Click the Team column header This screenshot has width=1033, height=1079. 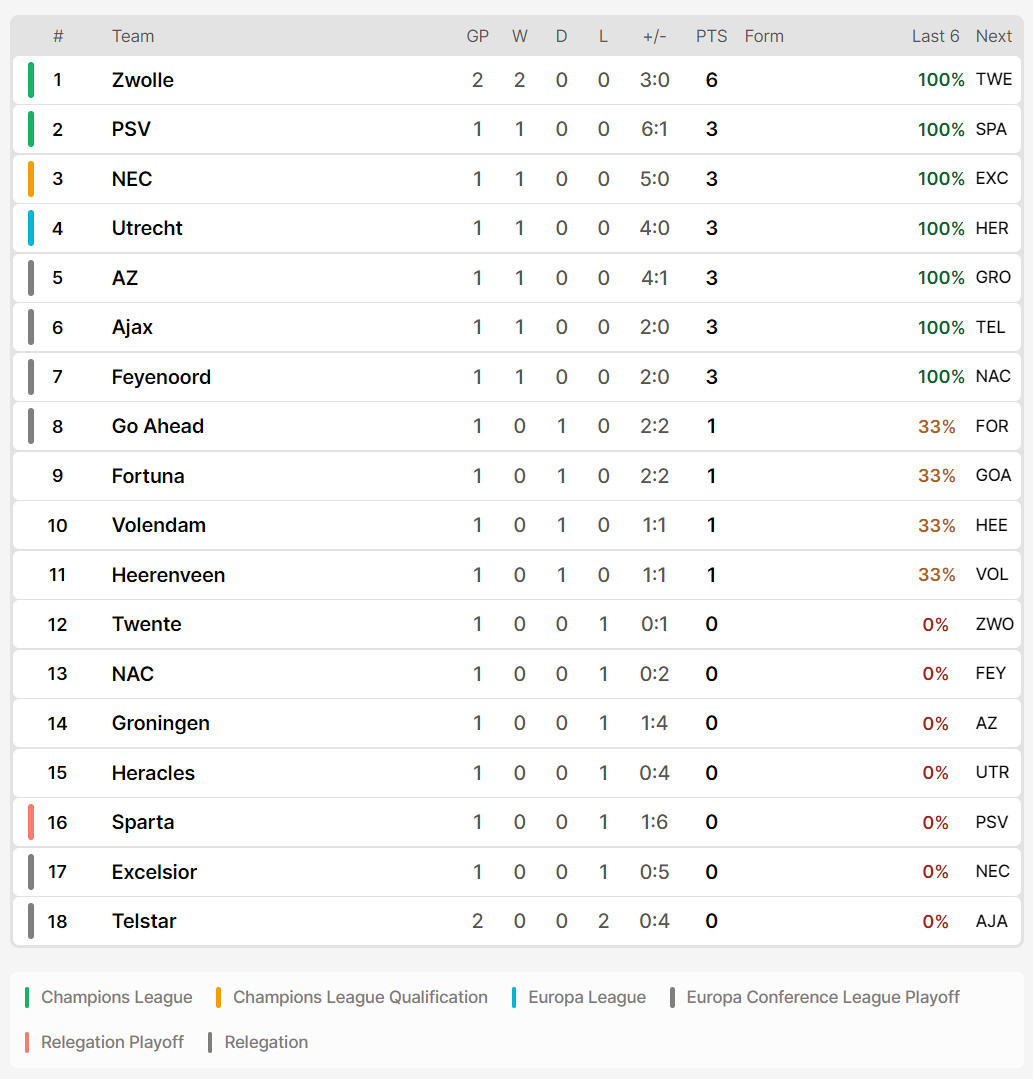[133, 36]
